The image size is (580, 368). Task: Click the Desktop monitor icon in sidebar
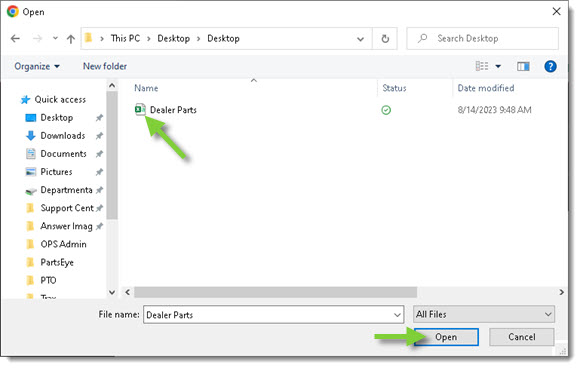click(31, 118)
